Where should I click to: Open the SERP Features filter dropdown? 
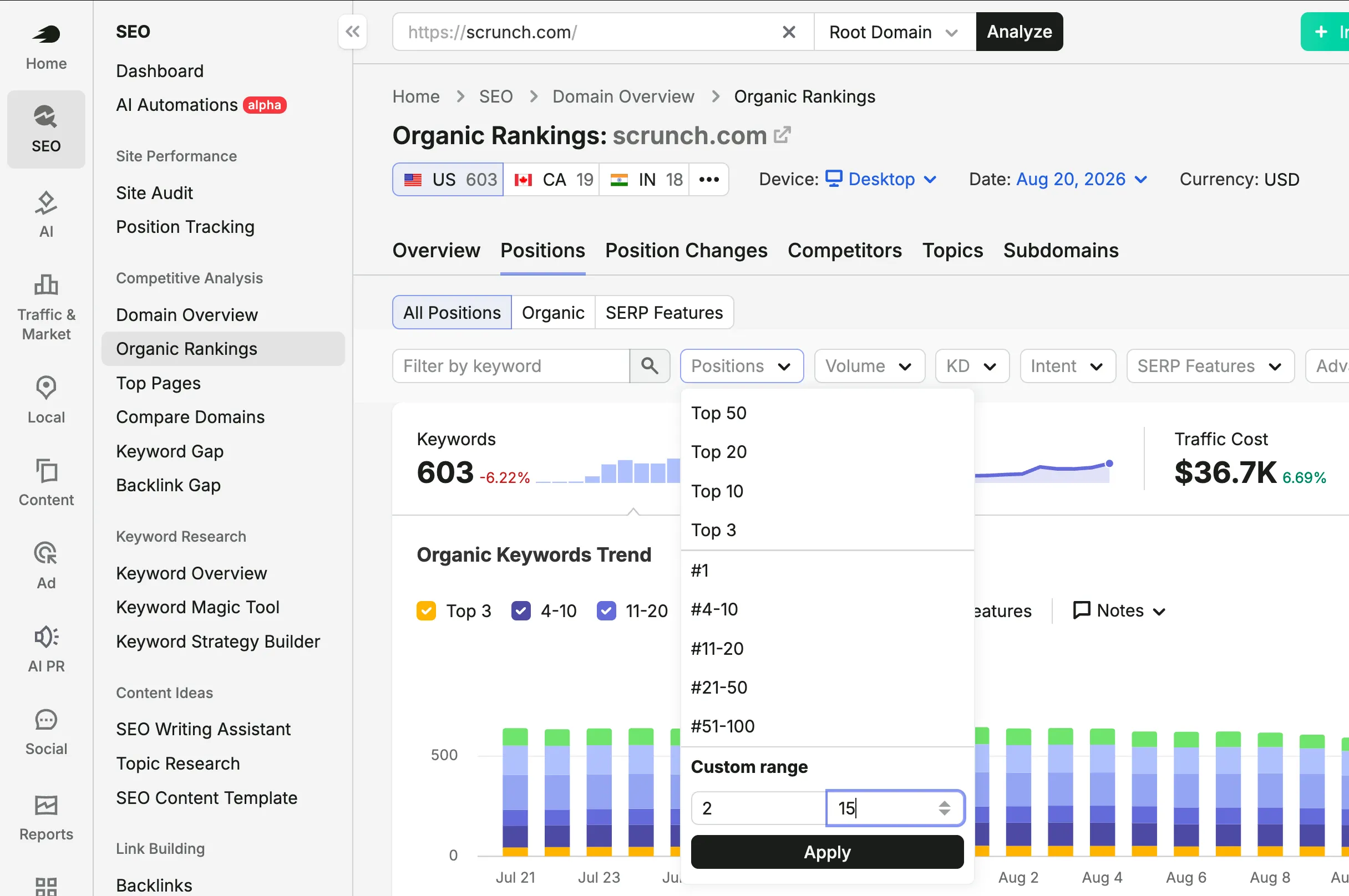(x=1210, y=366)
